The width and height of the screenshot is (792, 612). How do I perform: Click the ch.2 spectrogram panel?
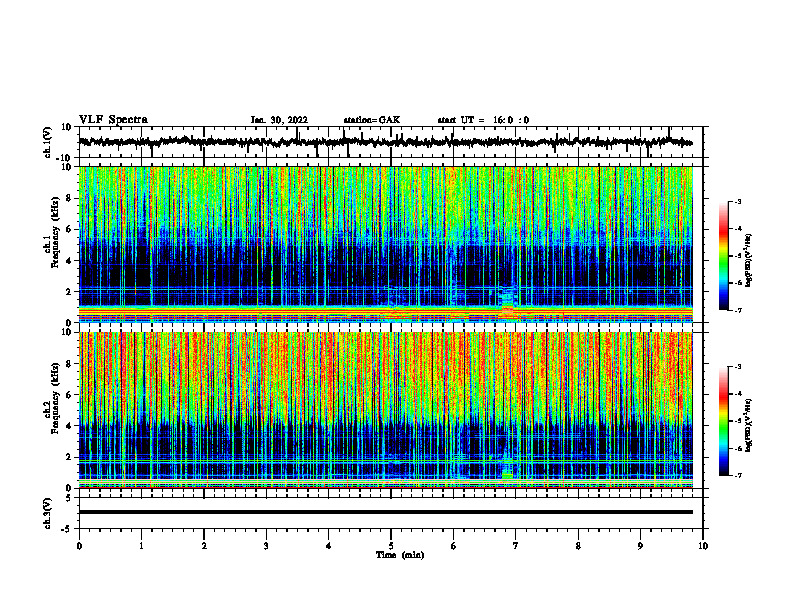(385, 410)
